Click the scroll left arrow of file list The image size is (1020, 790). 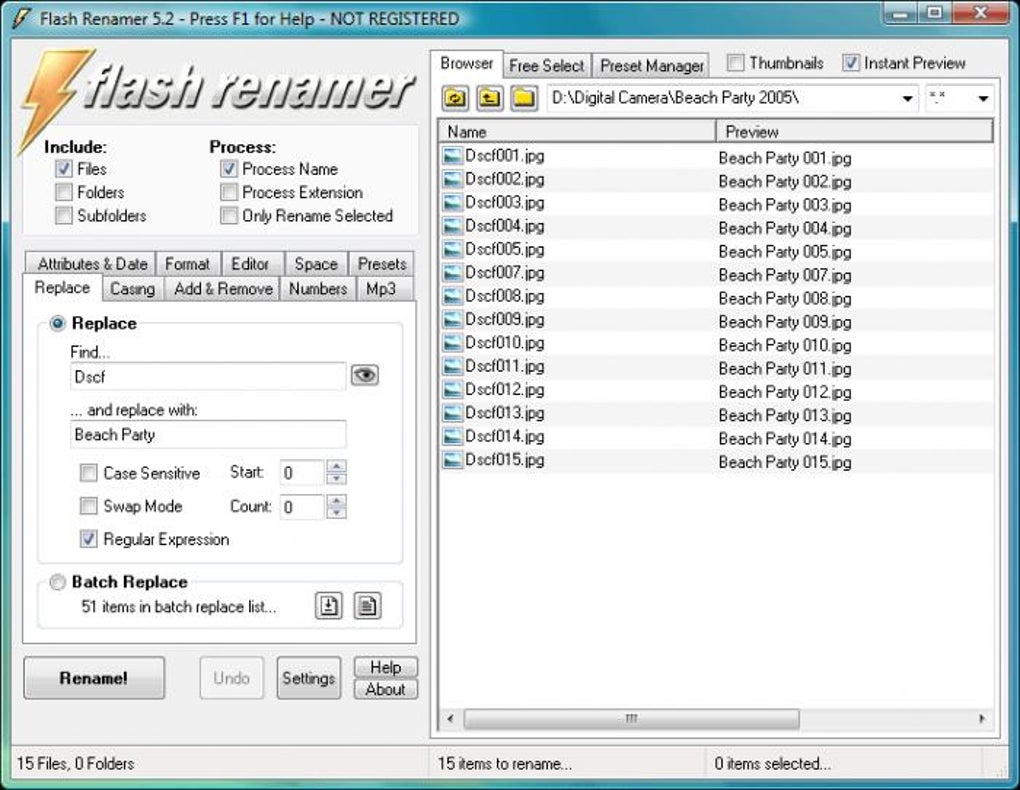coord(450,718)
